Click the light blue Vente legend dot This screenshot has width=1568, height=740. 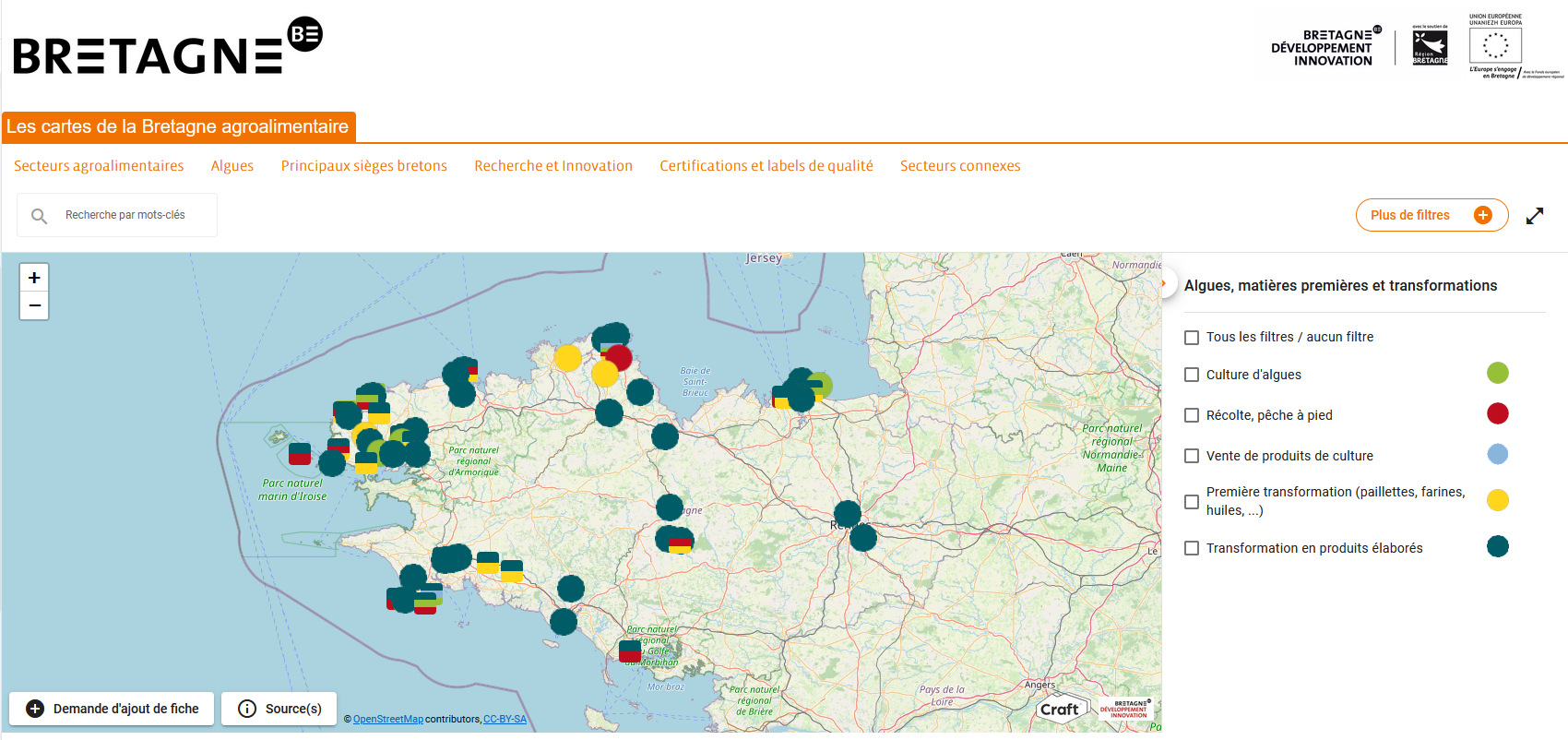coord(1498,454)
